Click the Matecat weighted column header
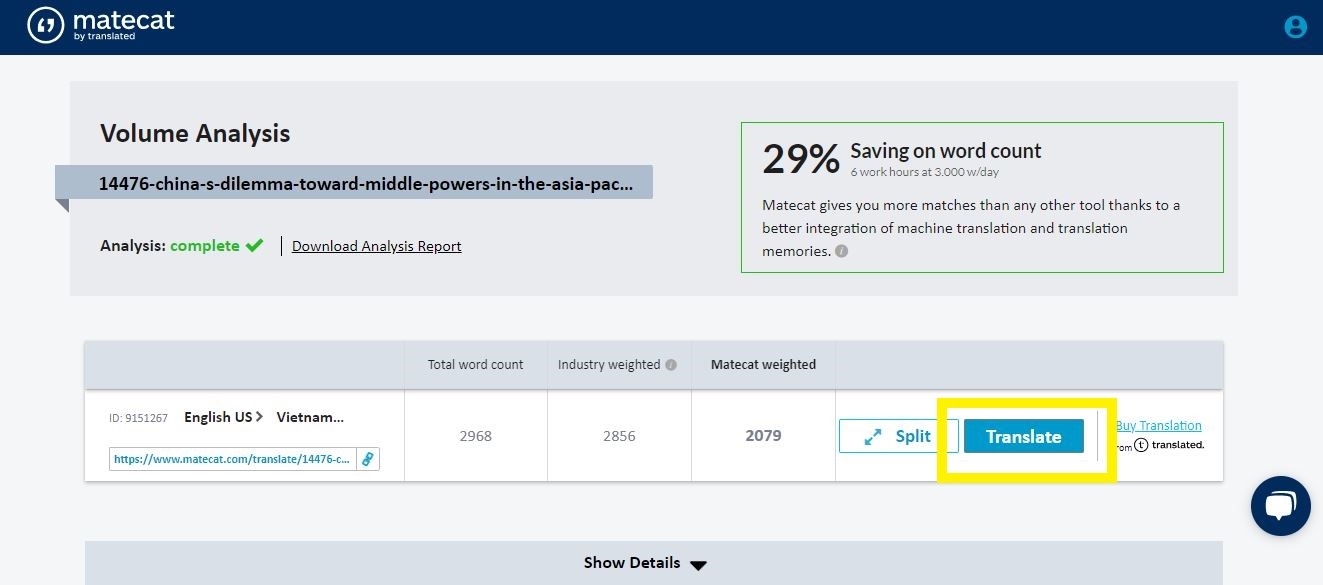This screenshot has height=585, width=1323. 763,365
